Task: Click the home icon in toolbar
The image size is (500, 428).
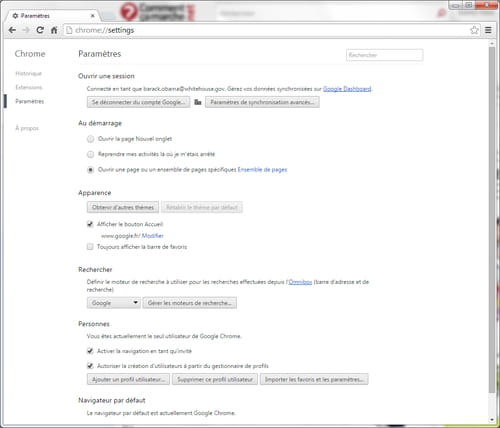Action: point(54,30)
